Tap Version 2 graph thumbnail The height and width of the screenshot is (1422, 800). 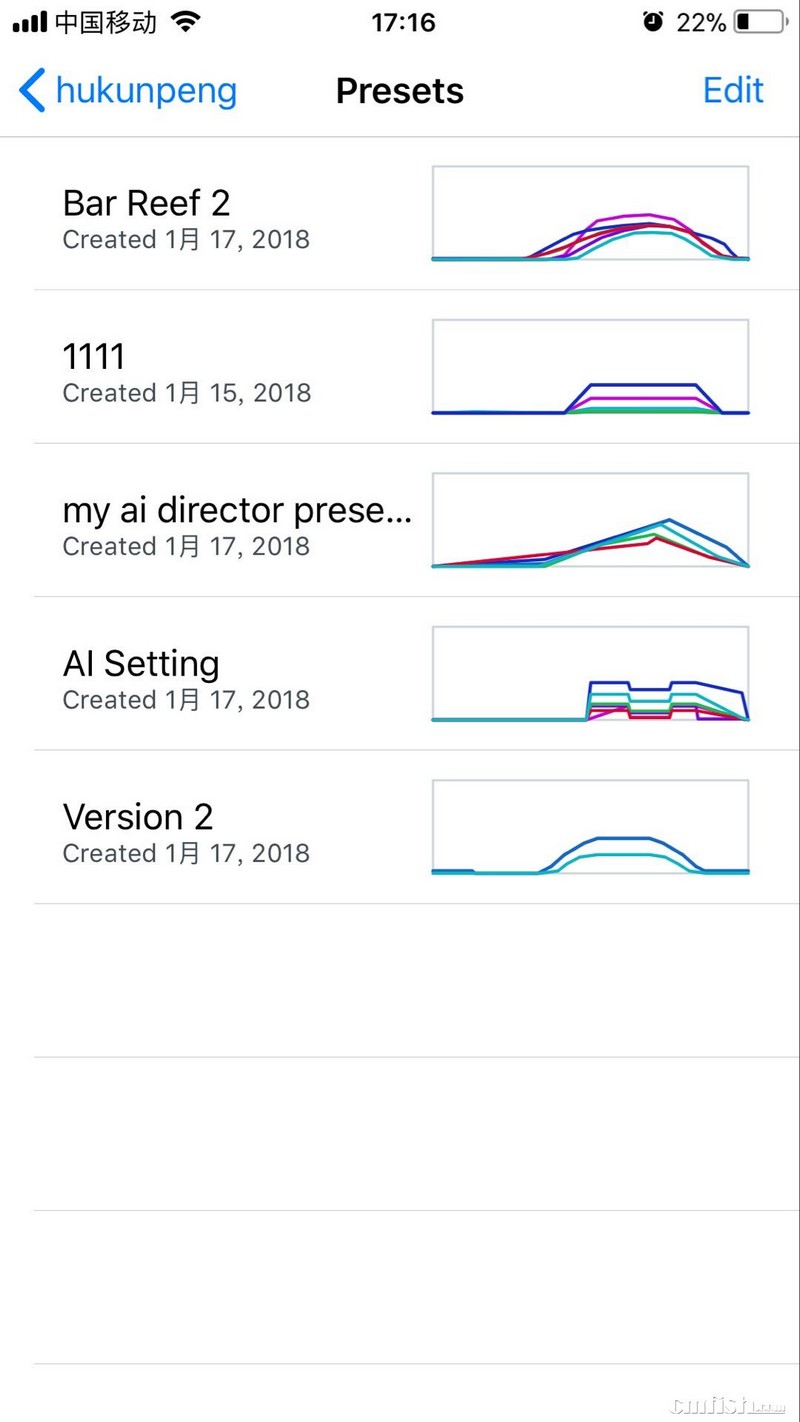tap(590, 827)
